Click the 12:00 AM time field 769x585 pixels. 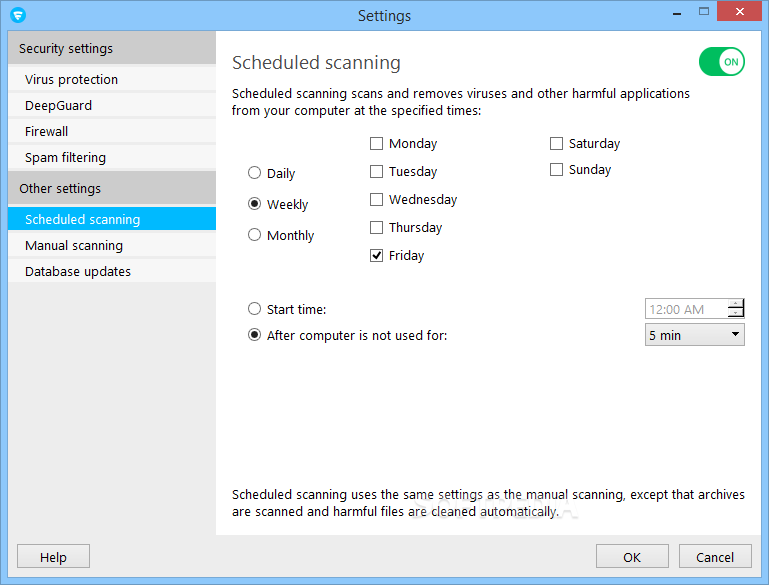pyautogui.click(x=686, y=309)
